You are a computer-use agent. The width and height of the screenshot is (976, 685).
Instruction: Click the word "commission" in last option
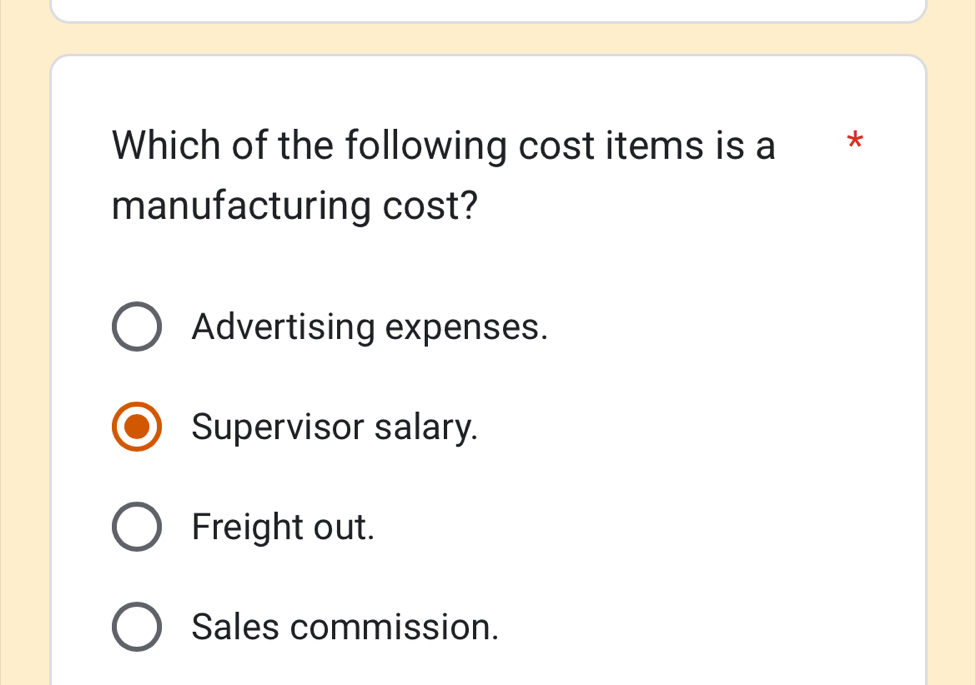pyautogui.click(x=396, y=627)
